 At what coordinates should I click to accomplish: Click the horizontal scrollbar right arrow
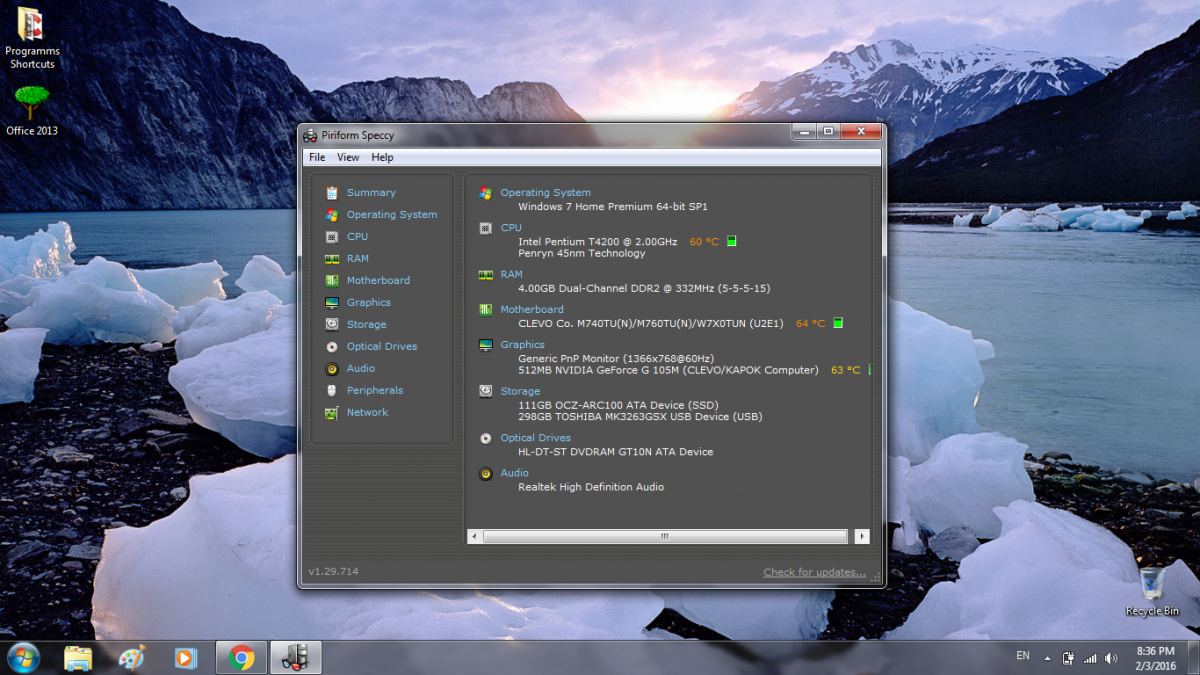(x=861, y=537)
